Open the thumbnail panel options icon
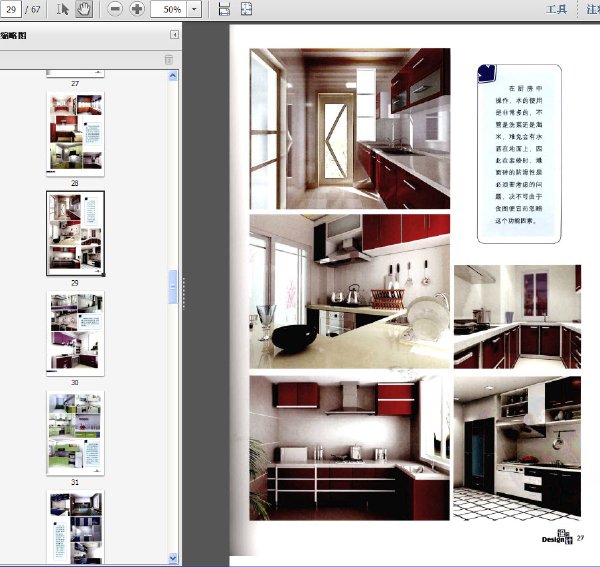600x567 pixels. pyautogui.click(x=169, y=60)
